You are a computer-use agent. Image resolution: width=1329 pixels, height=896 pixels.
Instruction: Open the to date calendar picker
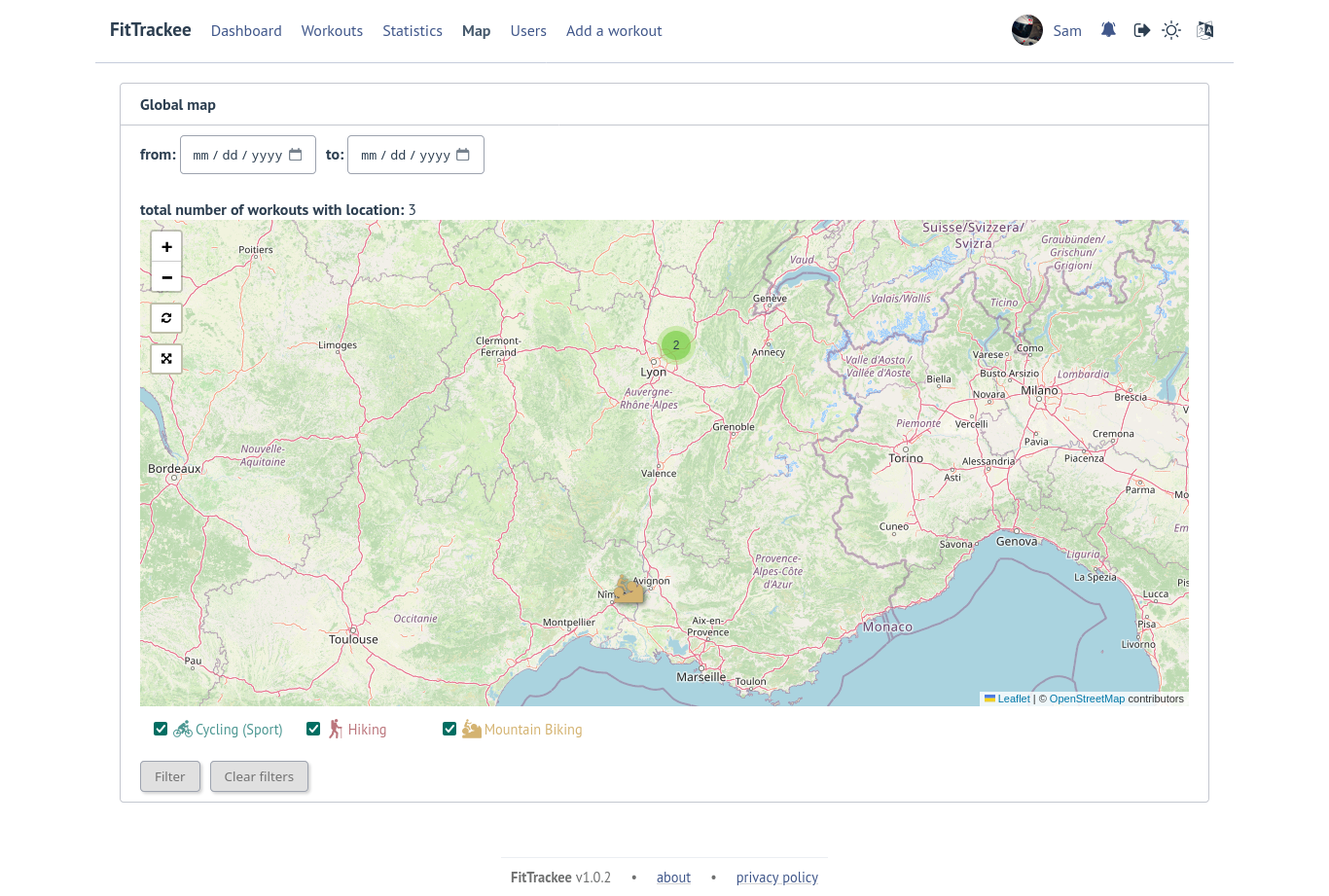(x=464, y=154)
